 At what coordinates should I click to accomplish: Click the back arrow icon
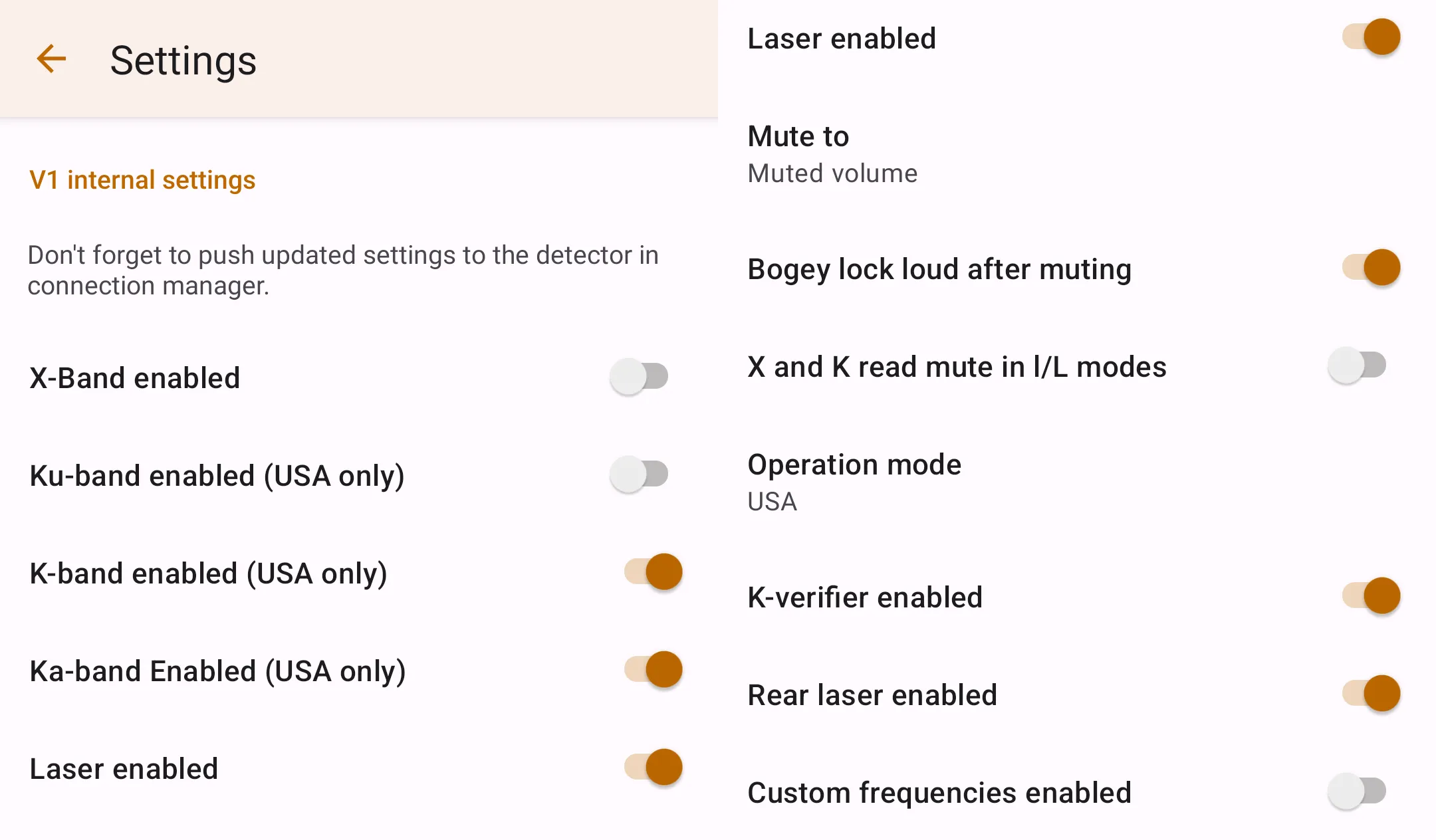51,59
